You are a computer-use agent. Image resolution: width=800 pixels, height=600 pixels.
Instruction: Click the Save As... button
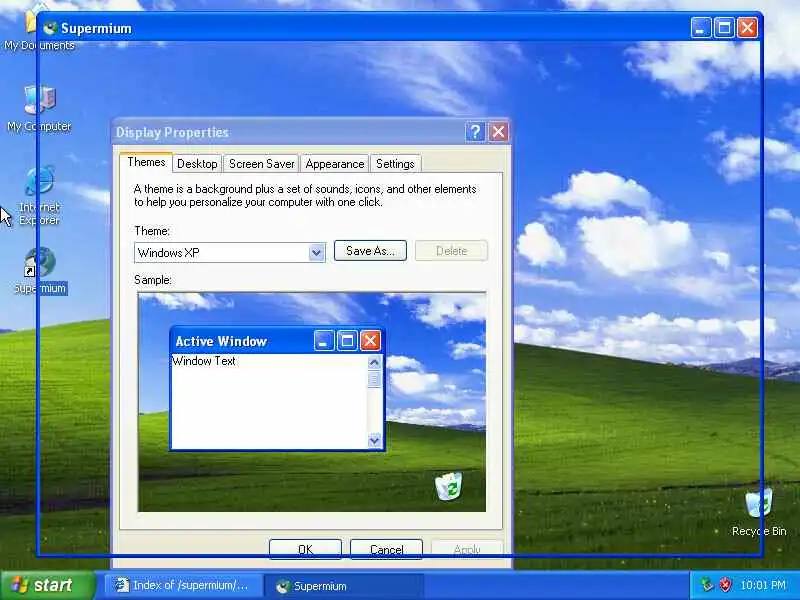tap(370, 251)
